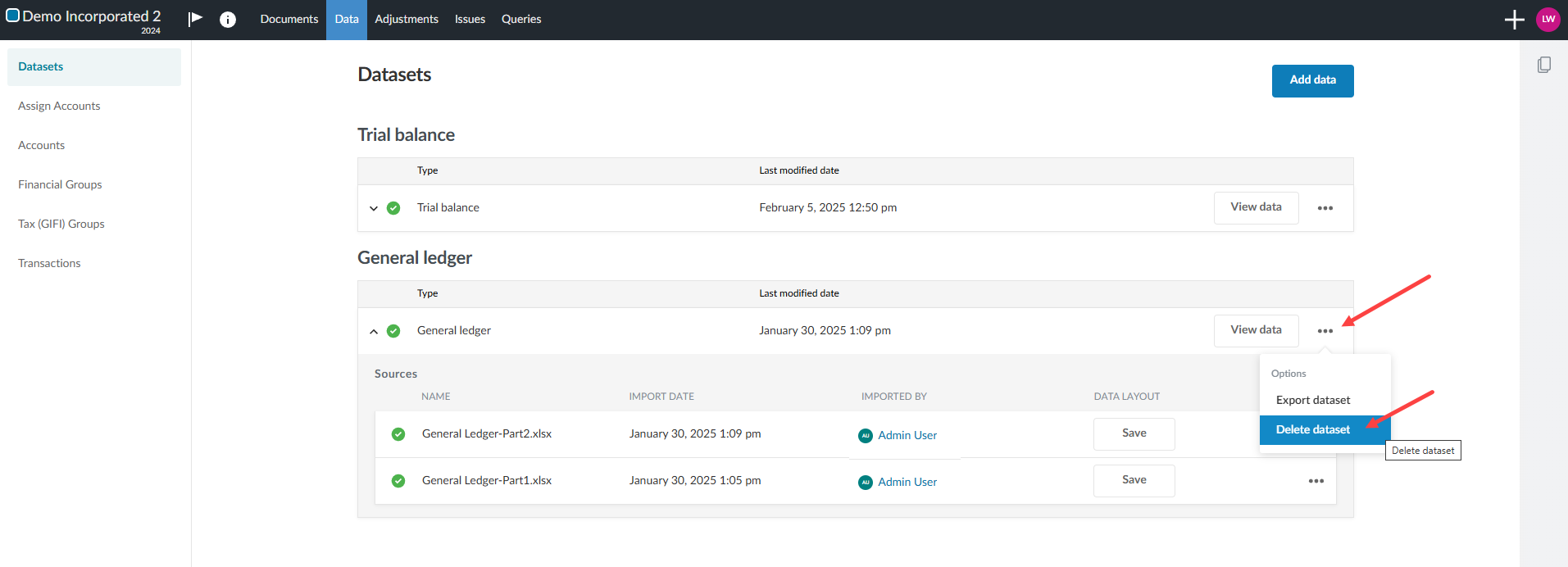
Task: Open Admin User link for Part1 file
Action: click(x=907, y=482)
